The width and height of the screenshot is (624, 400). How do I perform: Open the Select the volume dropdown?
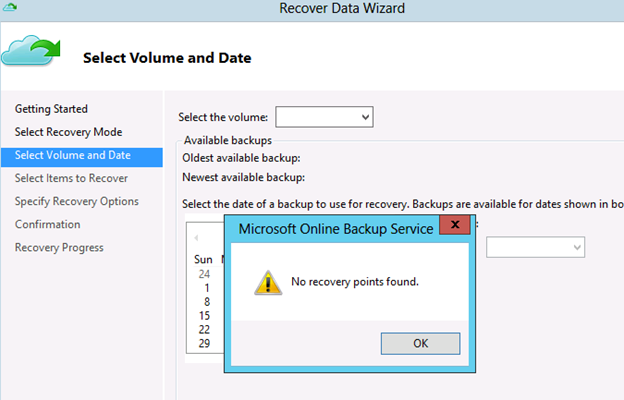[324, 118]
